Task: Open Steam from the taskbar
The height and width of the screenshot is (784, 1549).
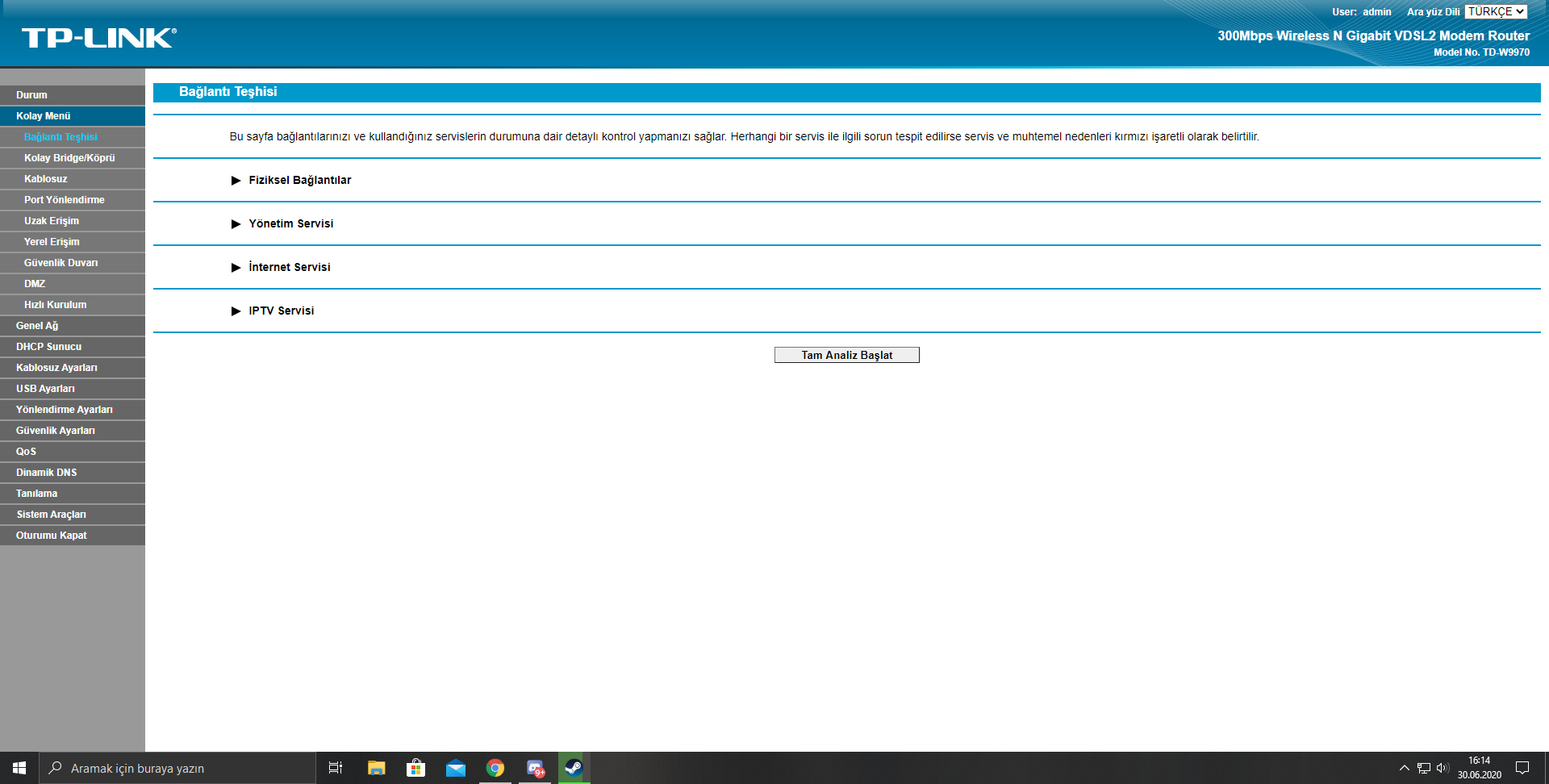Action: click(x=574, y=768)
